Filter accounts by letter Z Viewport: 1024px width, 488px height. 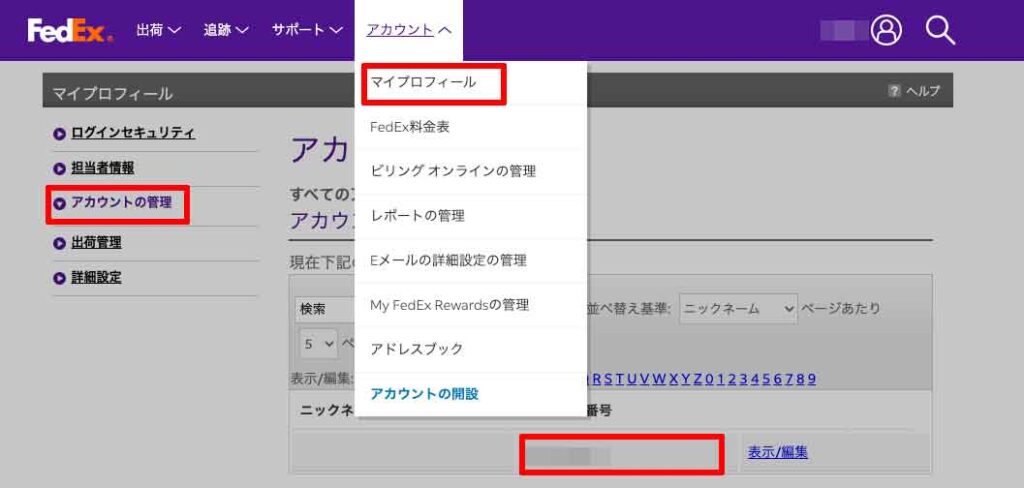pyautogui.click(x=697, y=379)
